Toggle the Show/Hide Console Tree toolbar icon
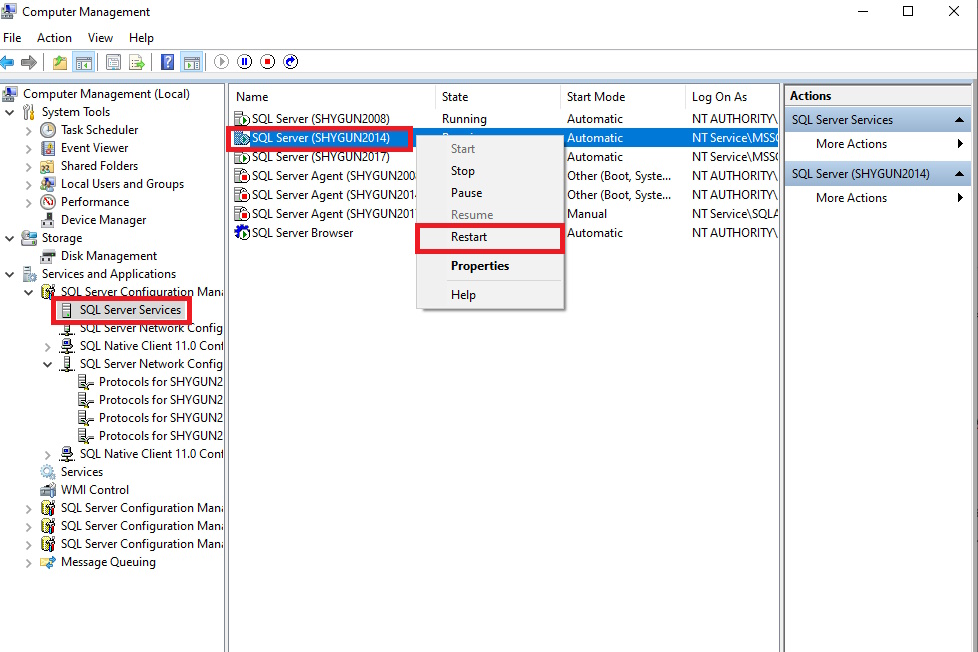 click(x=84, y=62)
